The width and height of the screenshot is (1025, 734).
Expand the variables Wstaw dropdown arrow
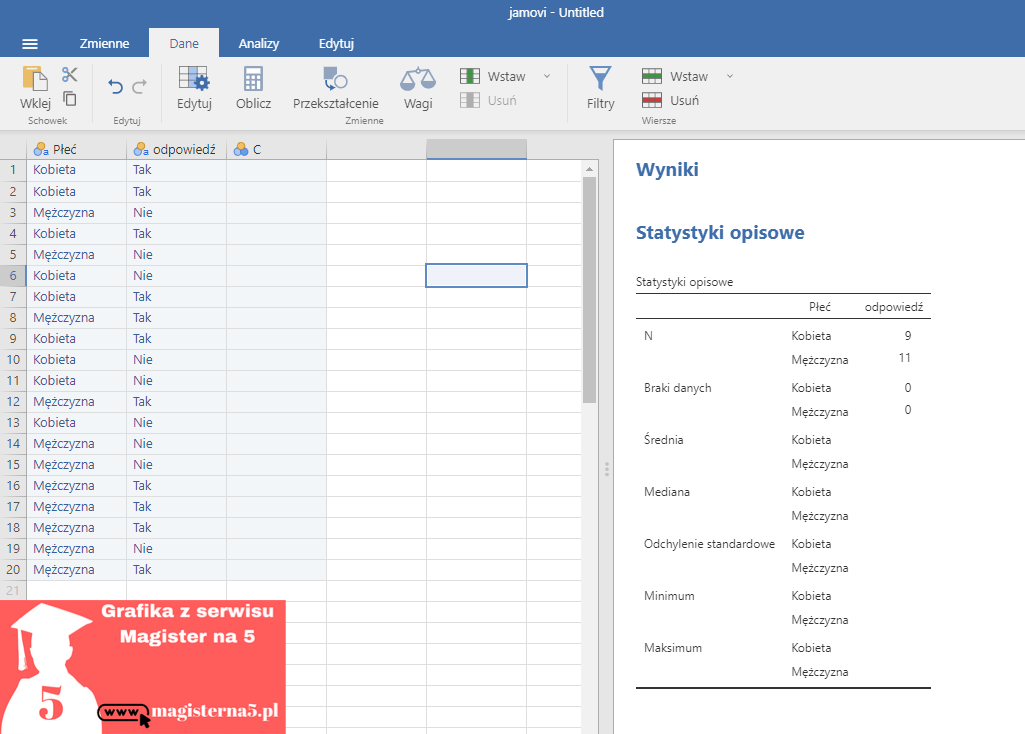pos(546,76)
